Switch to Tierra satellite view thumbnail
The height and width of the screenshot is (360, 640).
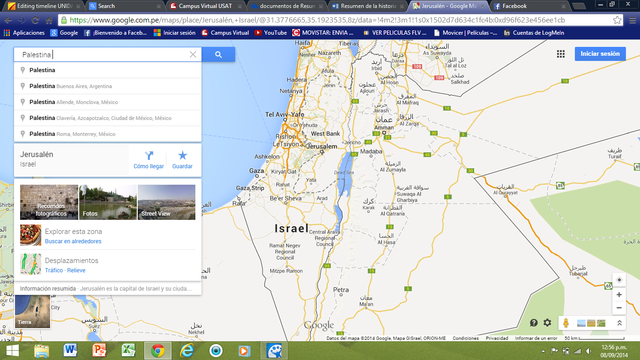[x=33, y=312]
